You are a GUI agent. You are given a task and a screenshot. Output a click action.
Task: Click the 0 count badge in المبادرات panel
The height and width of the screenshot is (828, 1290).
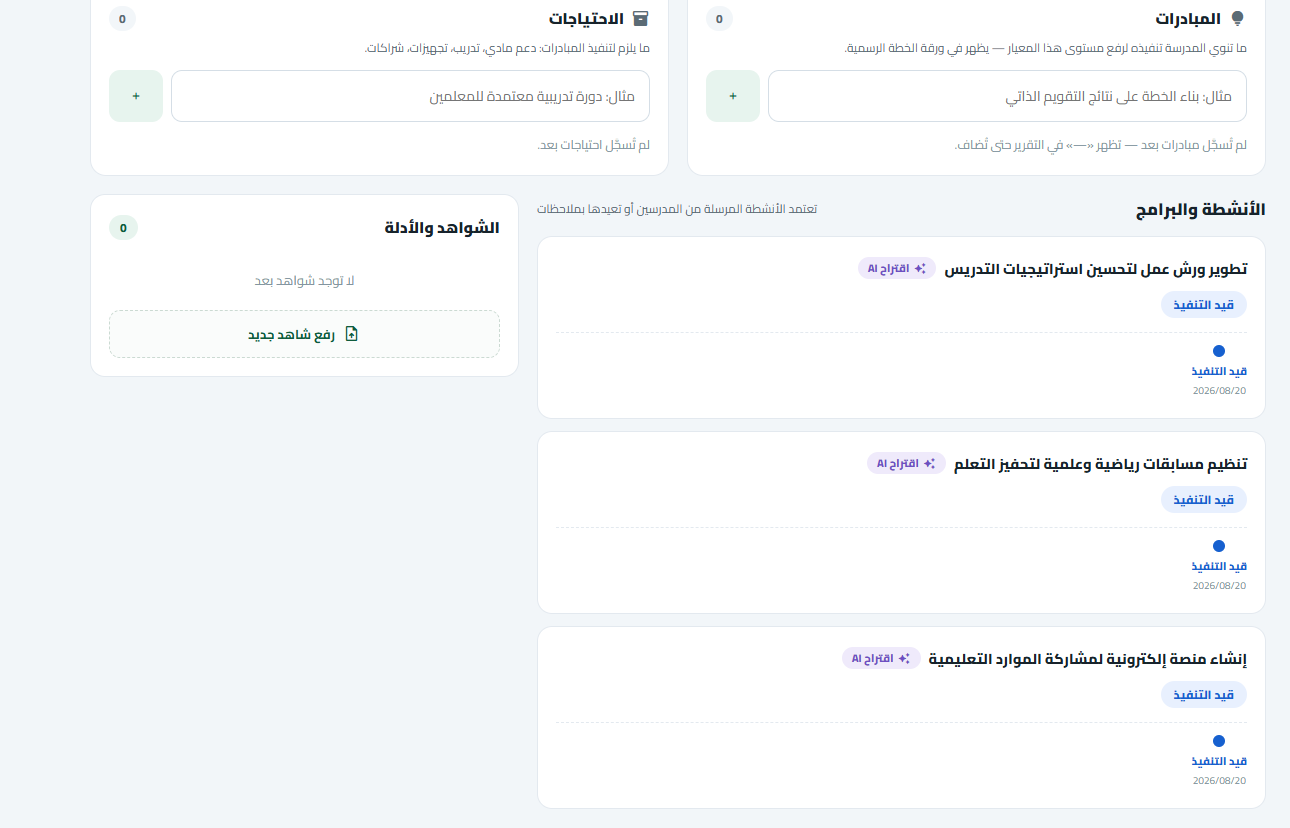719,19
